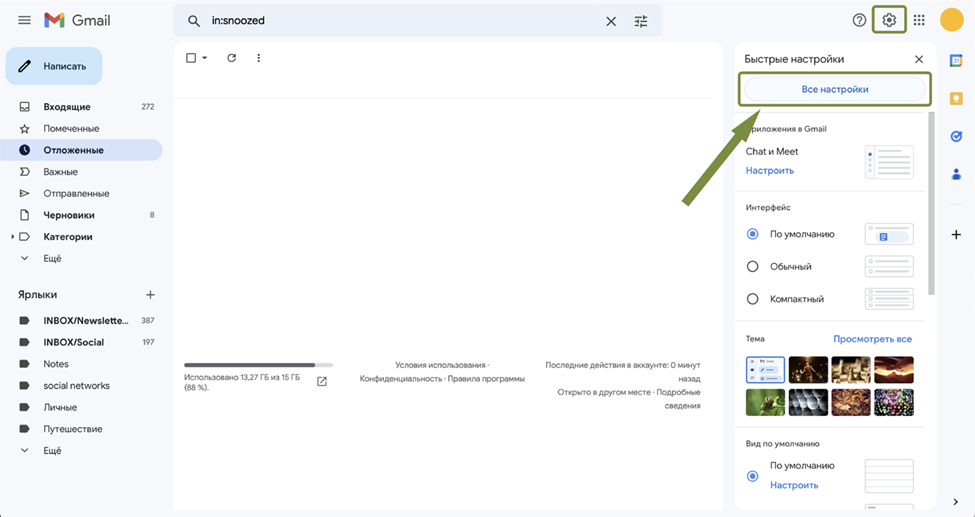Click the Все настройки button
The height and width of the screenshot is (517, 975).
pos(834,90)
